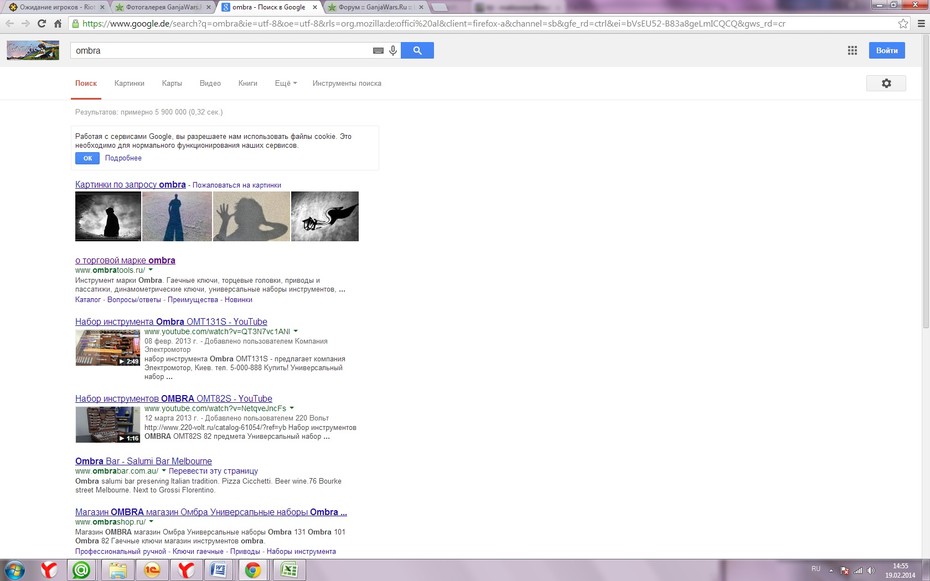Reload the current page
930x581 pixels.
point(42,24)
